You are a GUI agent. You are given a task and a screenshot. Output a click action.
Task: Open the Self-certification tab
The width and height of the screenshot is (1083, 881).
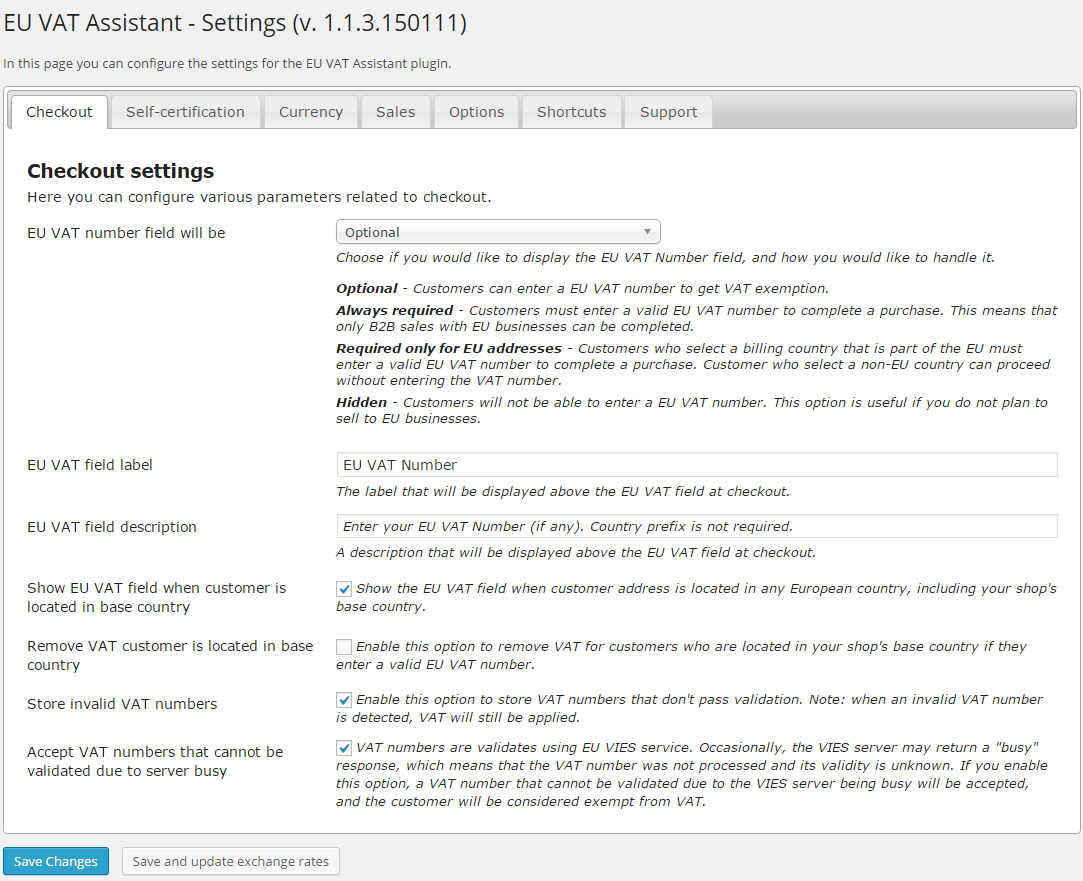[185, 112]
